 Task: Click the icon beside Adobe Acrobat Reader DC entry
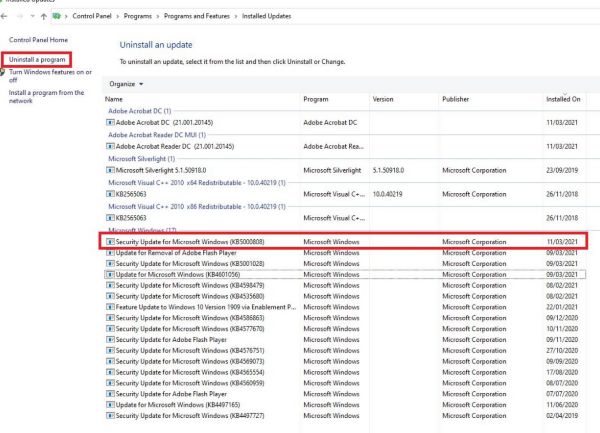[x=110, y=145]
